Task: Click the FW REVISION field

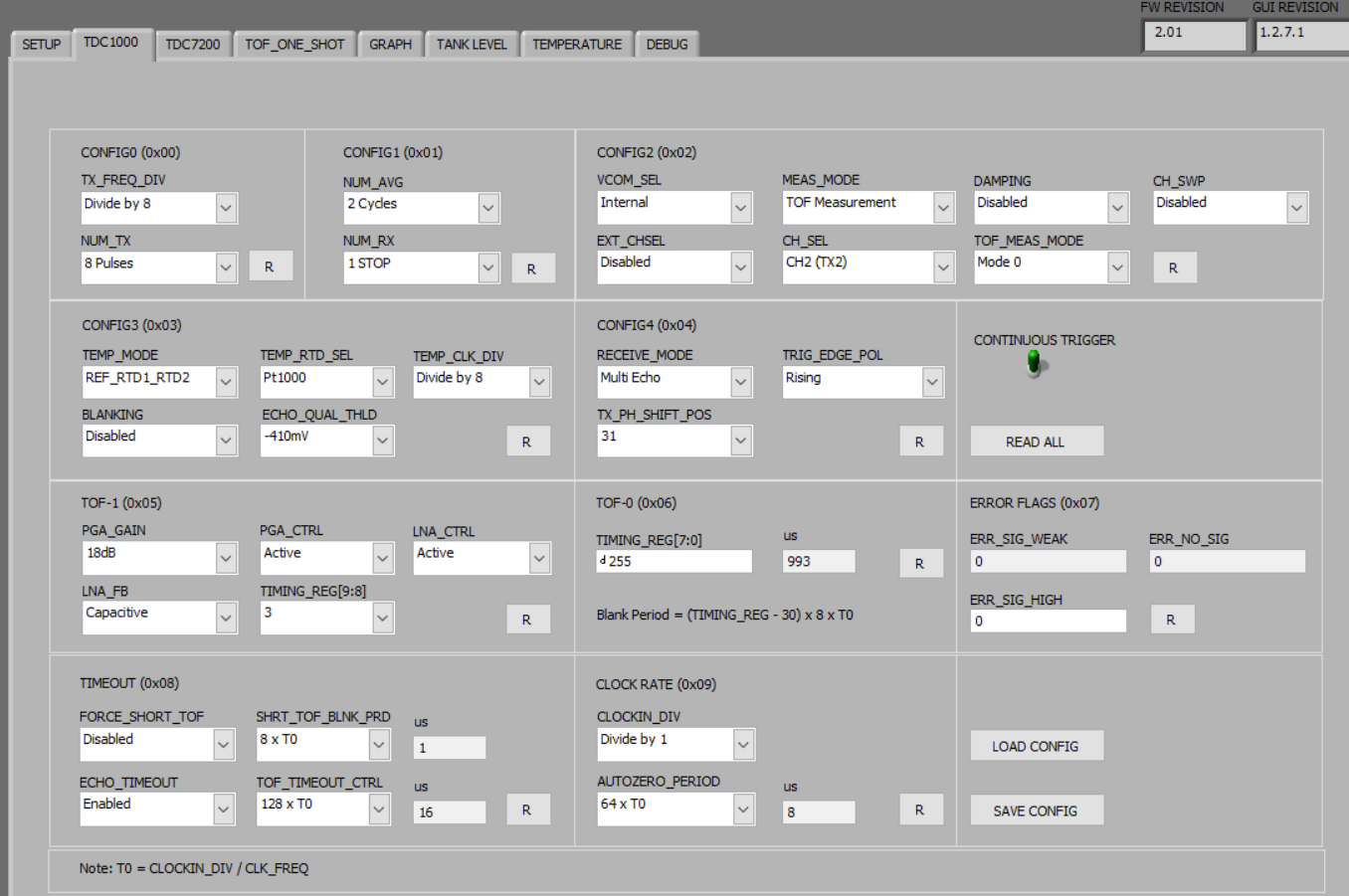Action: tap(1195, 34)
